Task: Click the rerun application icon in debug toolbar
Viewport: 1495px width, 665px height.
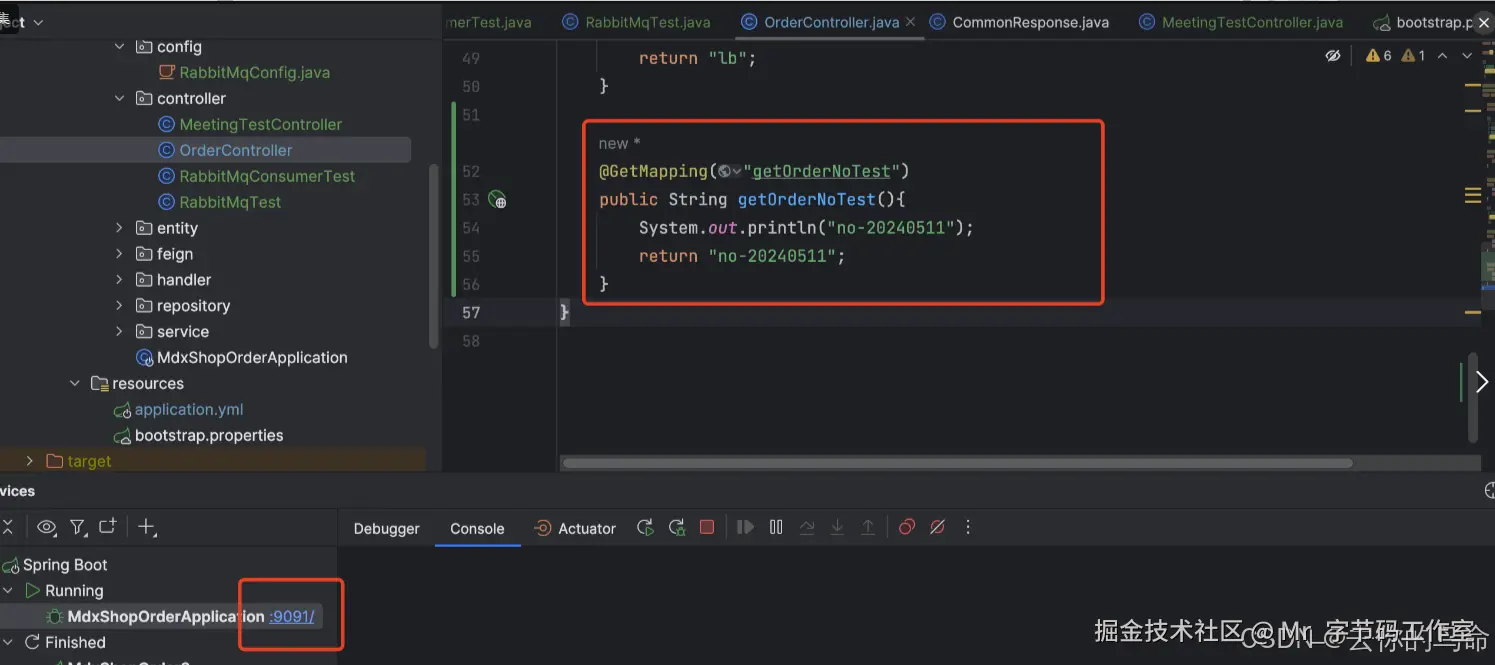Action: 645,528
